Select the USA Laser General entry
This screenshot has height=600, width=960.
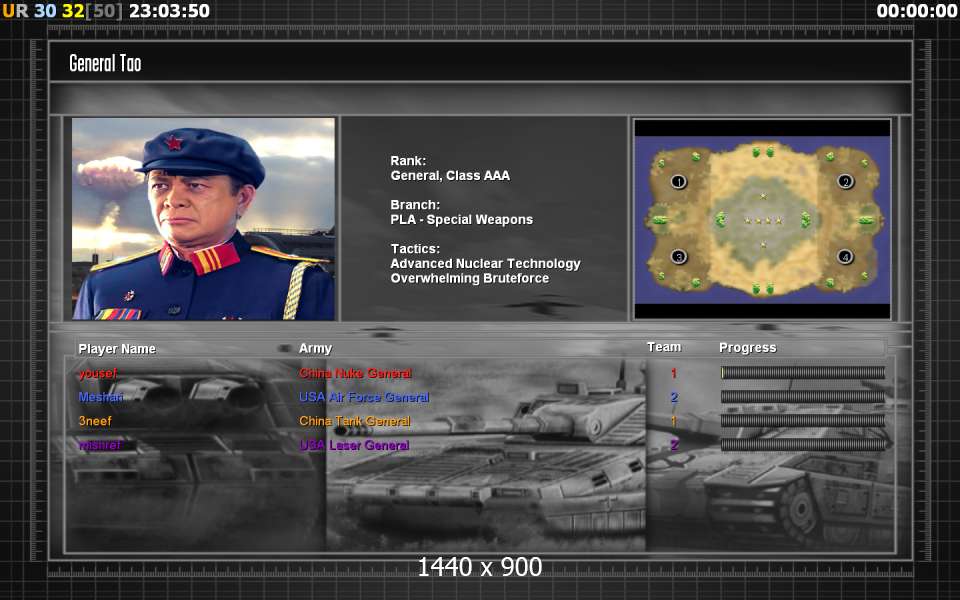(x=354, y=445)
